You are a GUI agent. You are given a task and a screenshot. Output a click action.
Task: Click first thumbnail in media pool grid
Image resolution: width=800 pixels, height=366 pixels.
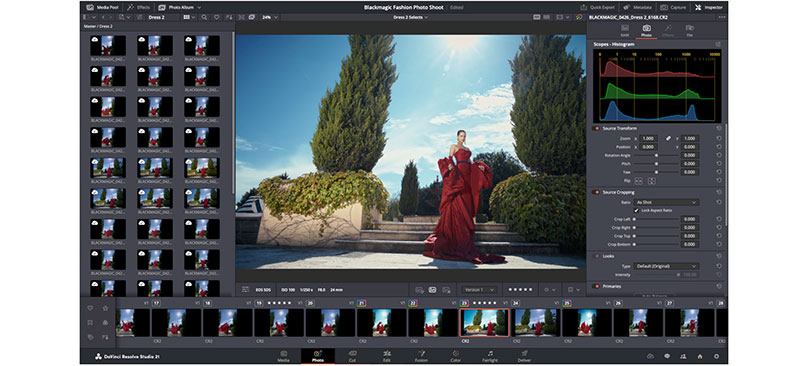108,45
